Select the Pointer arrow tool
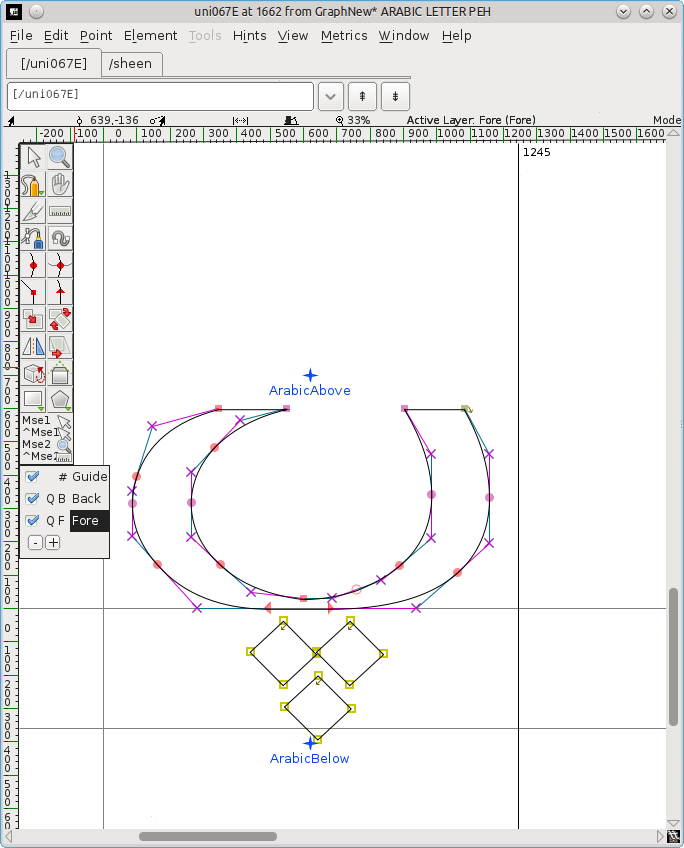 tap(33, 157)
